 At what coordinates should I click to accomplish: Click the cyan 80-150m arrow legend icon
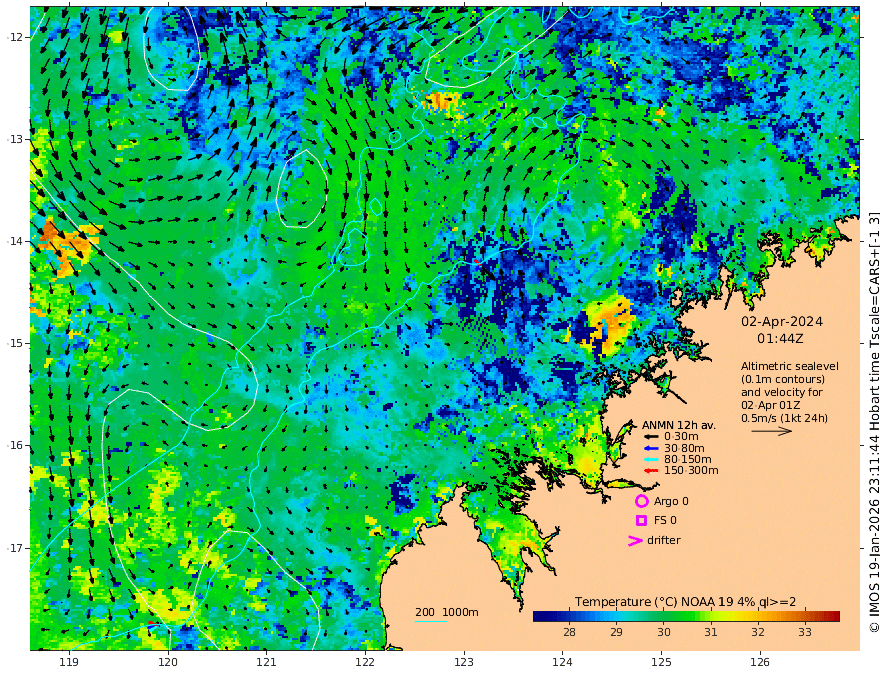point(650,459)
